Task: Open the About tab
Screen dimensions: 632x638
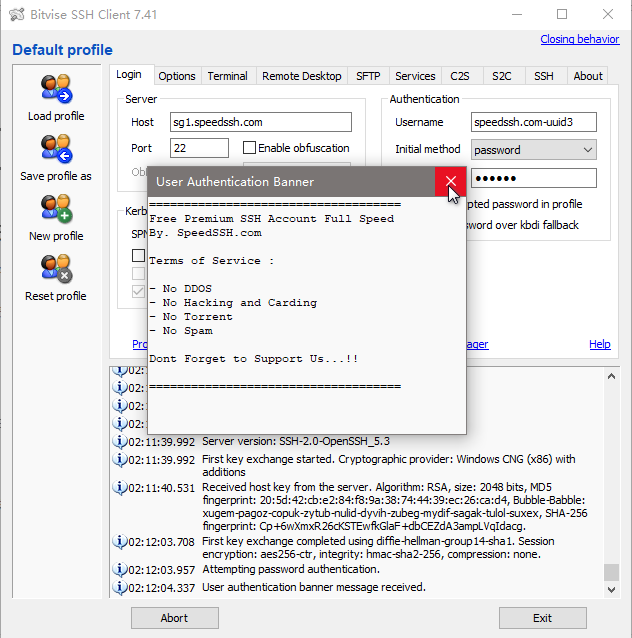Action: pos(588,76)
